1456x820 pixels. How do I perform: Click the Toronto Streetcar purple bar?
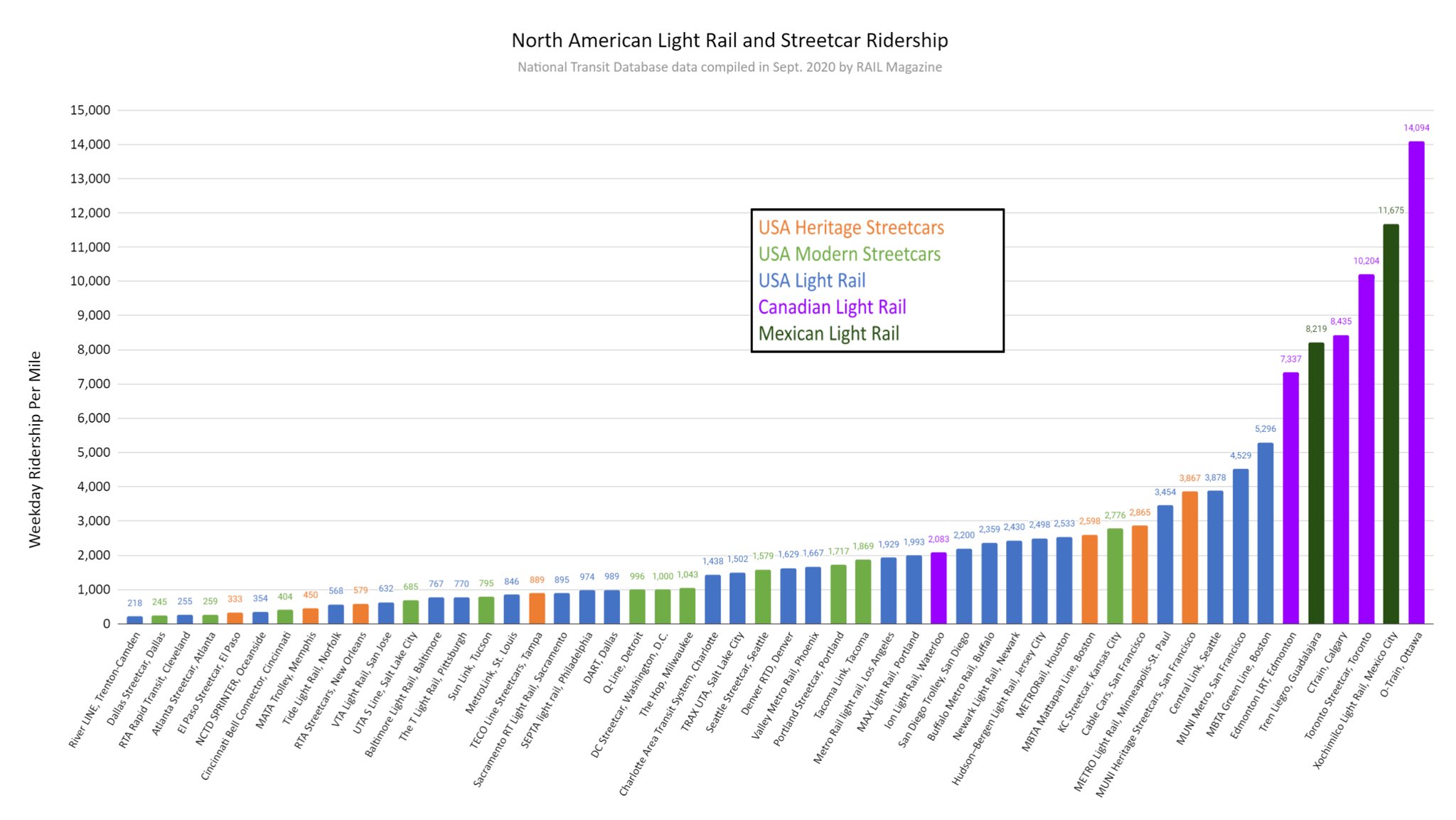coord(1366,449)
